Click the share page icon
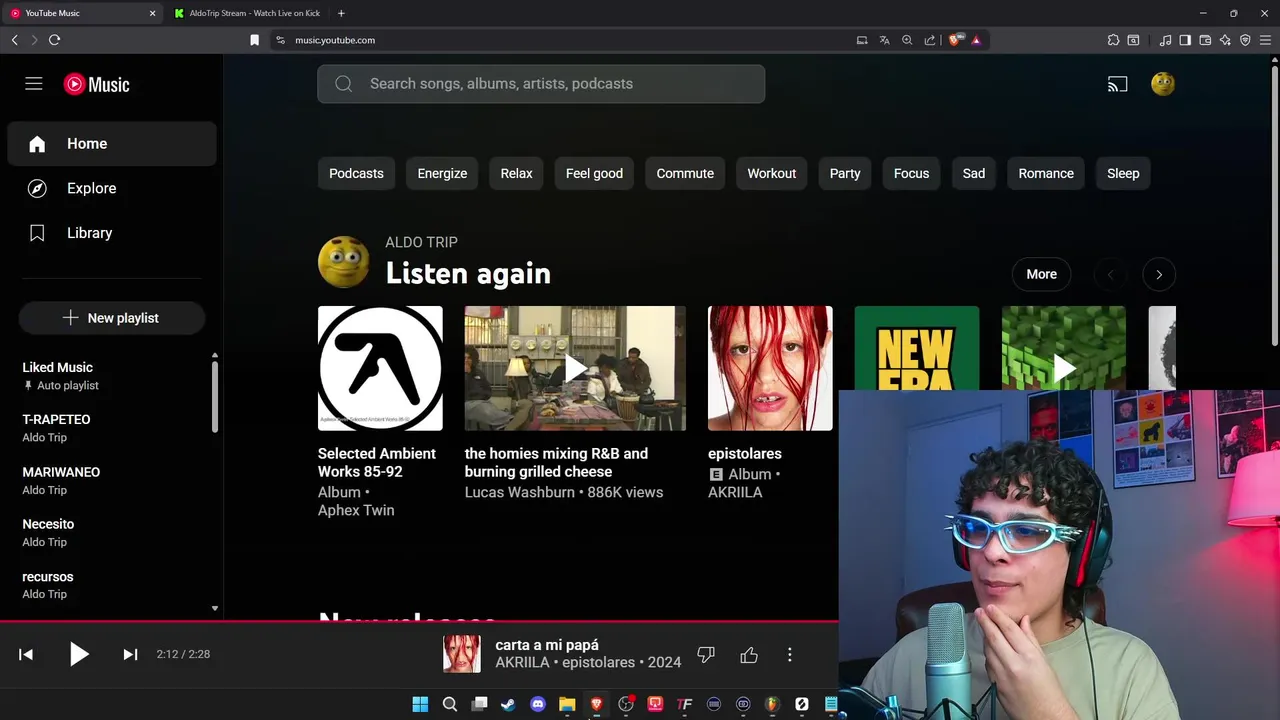The height and width of the screenshot is (720, 1280). pos(930,40)
